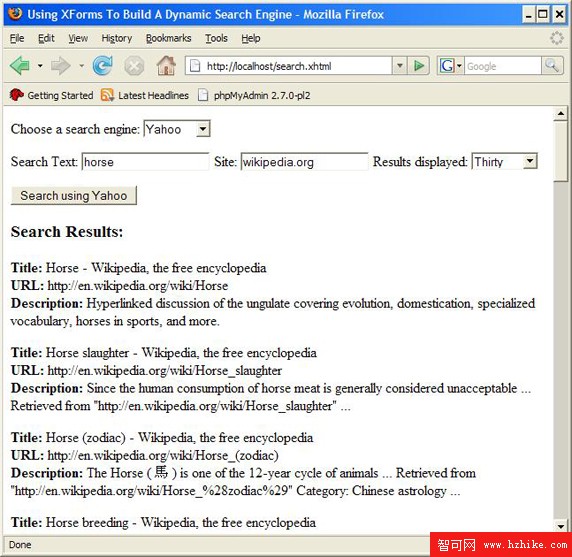
Task: Click the Search using Yahoo button
Action: [74, 196]
